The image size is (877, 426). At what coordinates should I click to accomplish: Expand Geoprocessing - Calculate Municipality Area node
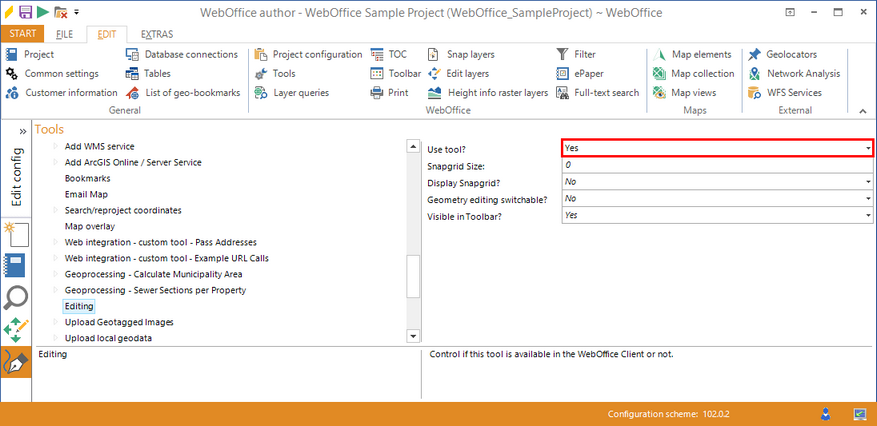55,274
